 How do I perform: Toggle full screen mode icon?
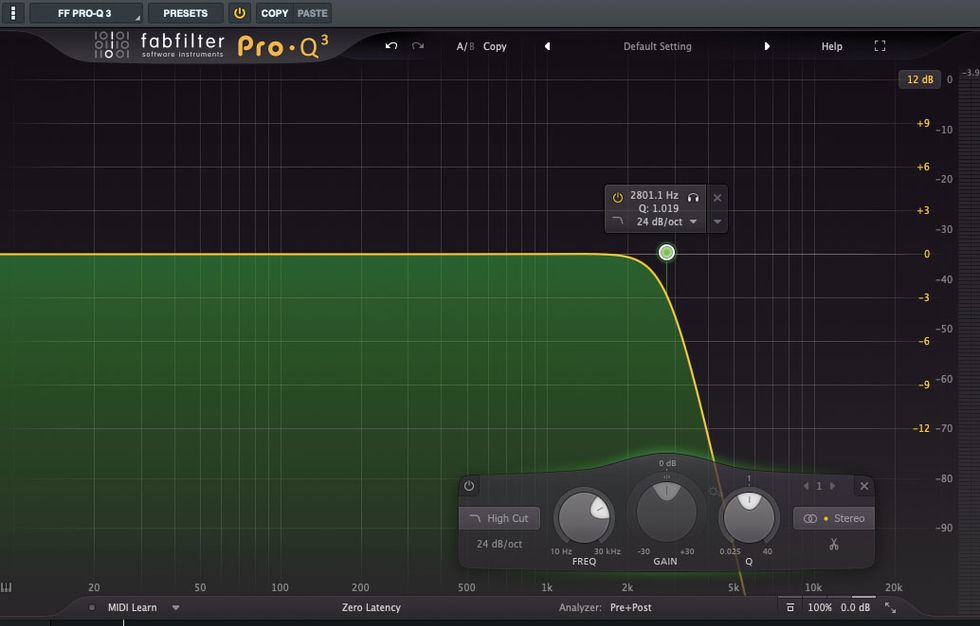880,46
